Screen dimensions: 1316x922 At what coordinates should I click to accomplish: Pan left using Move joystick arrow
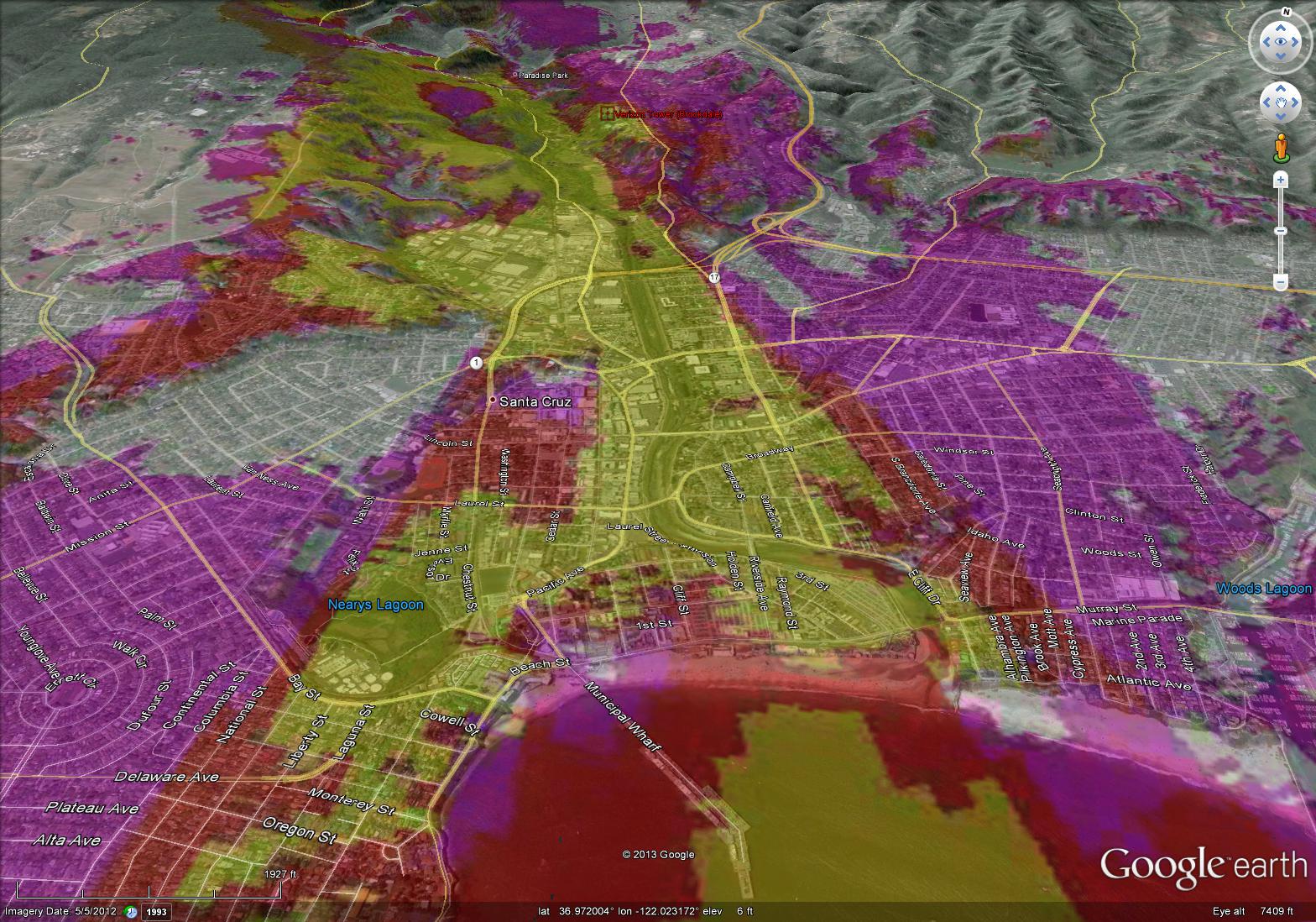pyautogui.click(x=1266, y=102)
